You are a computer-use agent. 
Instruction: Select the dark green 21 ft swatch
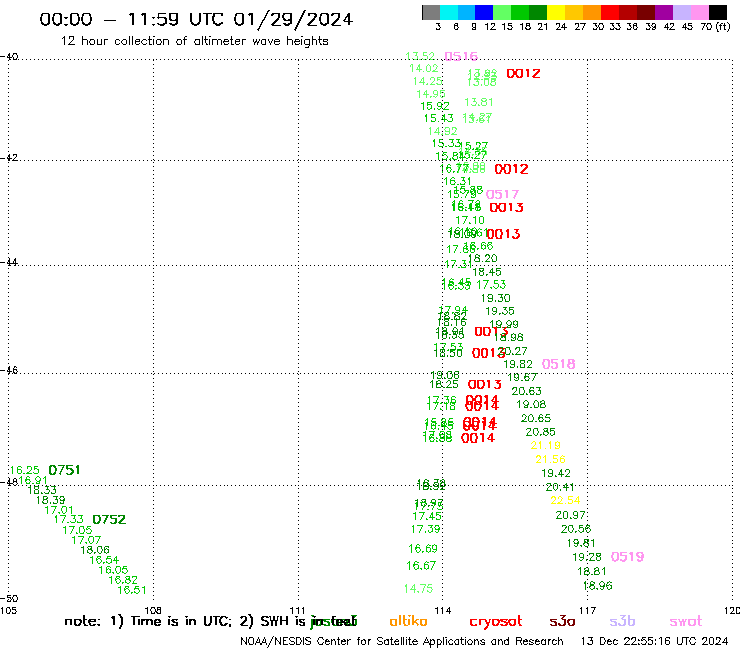tap(538, 13)
